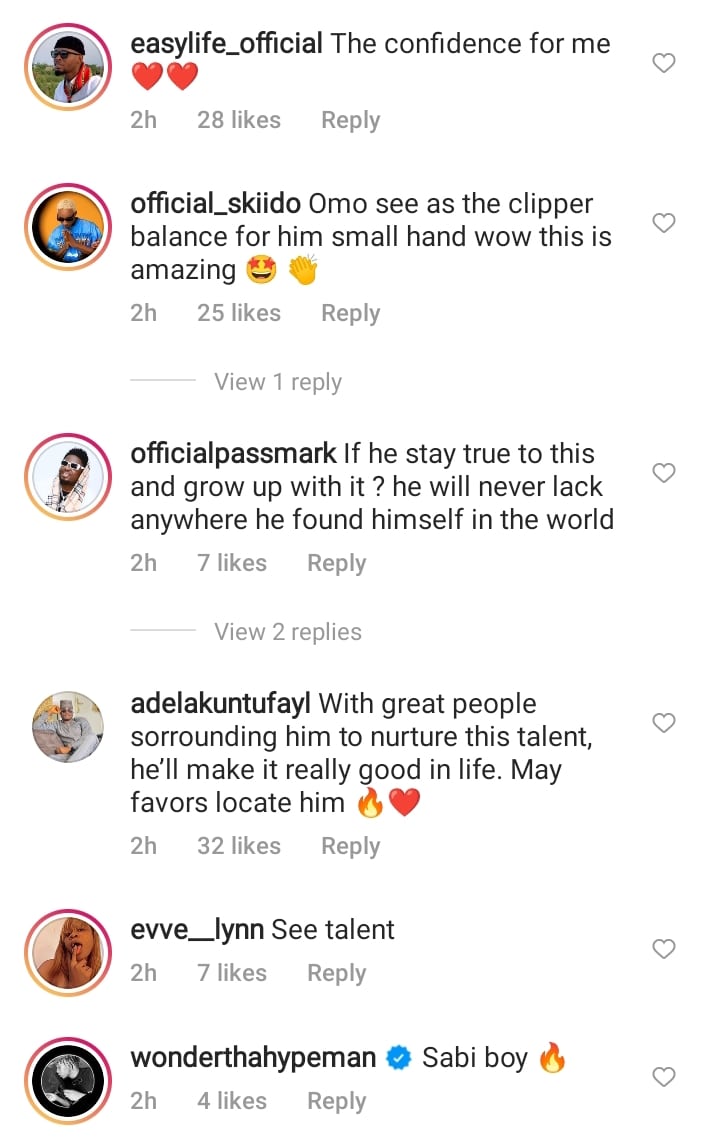View the 25 likes on official_skiido's comment
720x1140 pixels.
pos(238,313)
